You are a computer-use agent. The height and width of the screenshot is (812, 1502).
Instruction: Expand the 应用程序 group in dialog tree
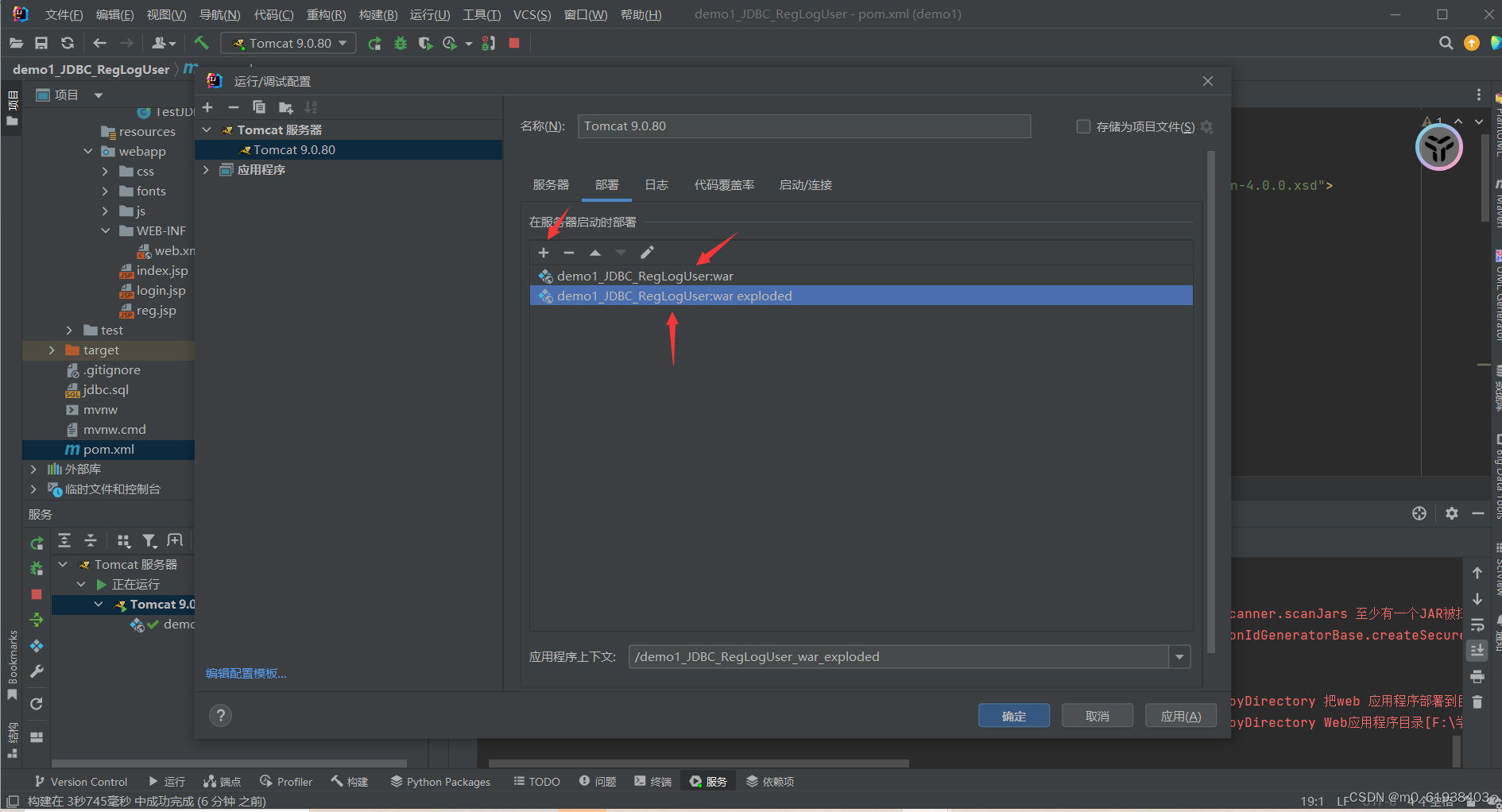pyautogui.click(x=207, y=170)
